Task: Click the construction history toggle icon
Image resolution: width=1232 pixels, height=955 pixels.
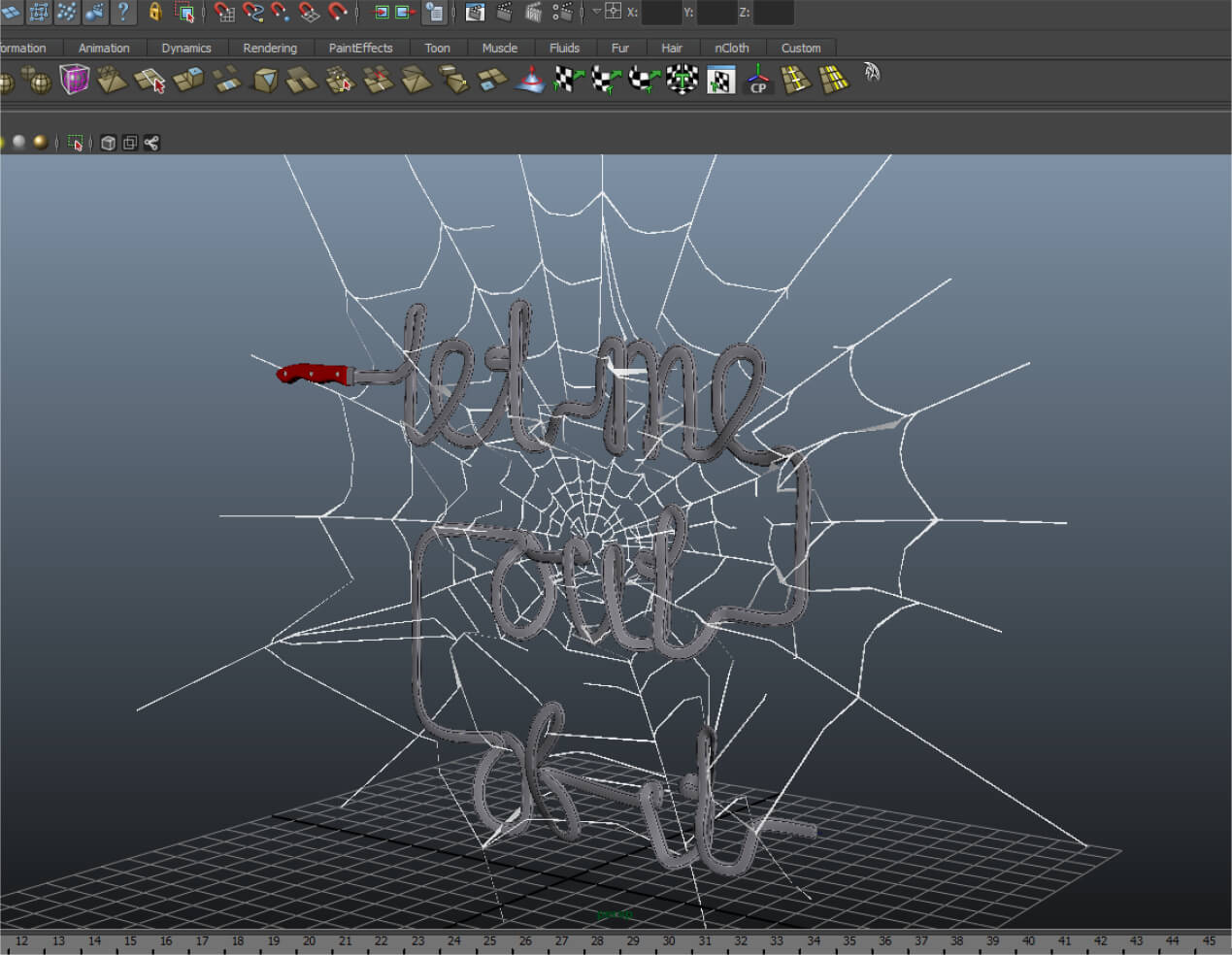Action: (434, 12)
